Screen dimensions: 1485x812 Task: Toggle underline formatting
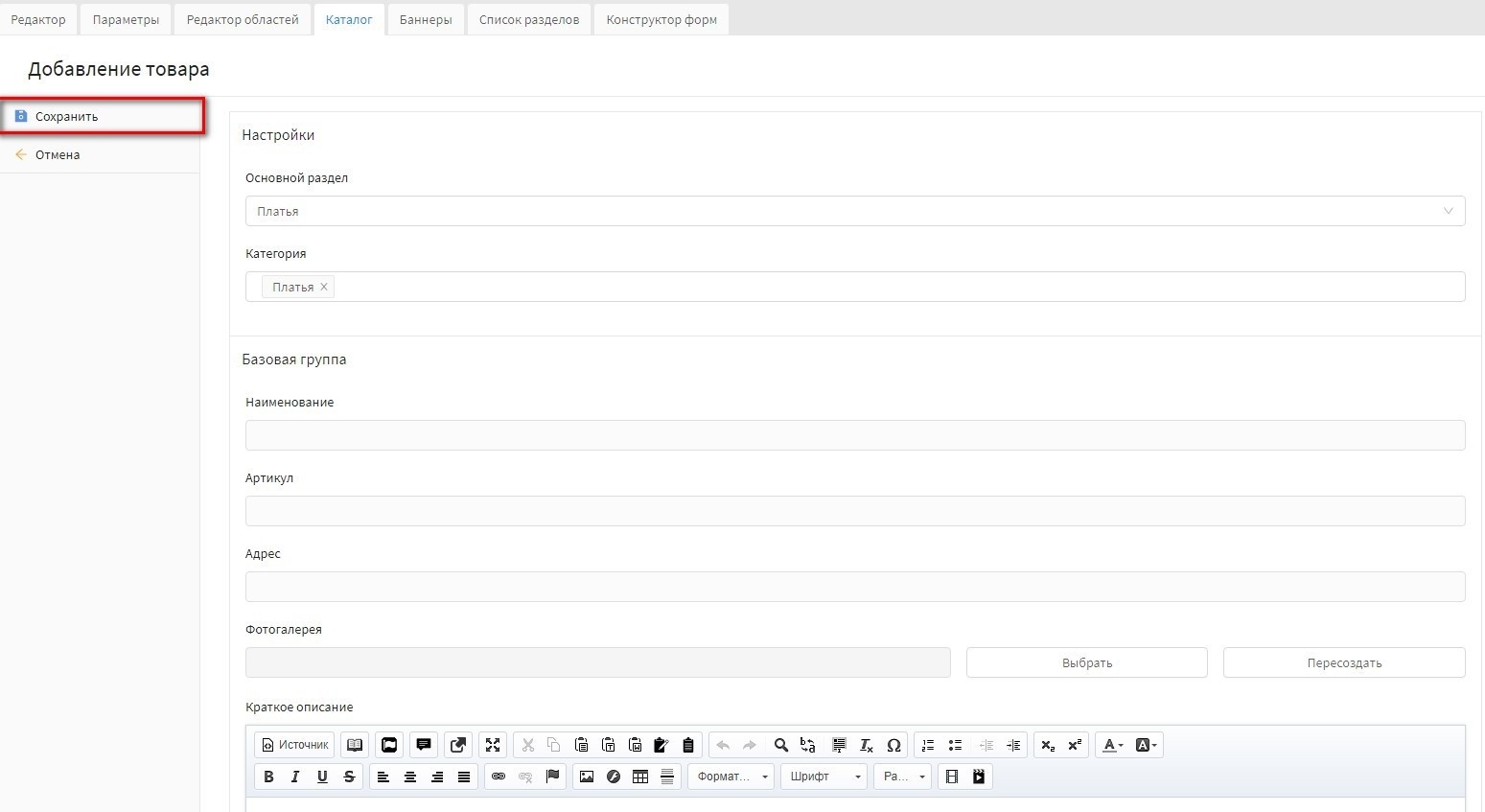click(322, 777)
